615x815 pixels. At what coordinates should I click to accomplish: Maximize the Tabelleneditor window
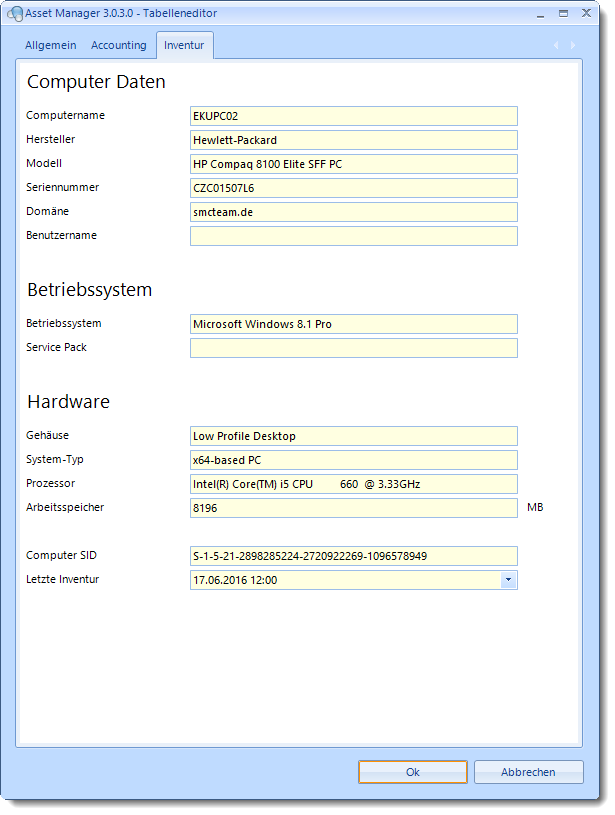click(x=564, y=14)
